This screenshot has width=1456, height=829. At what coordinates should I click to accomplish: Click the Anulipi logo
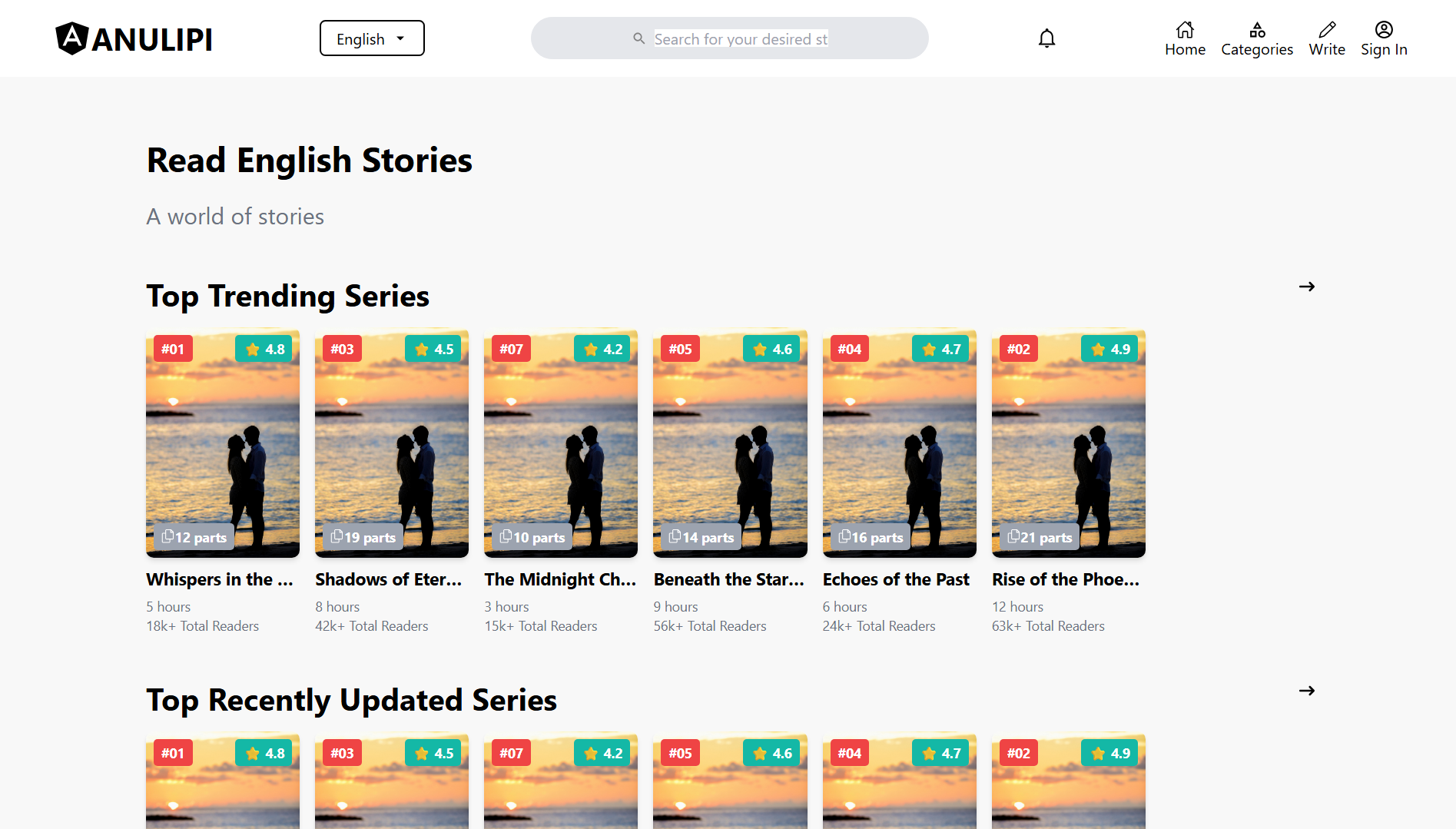(x=134, y=38)
